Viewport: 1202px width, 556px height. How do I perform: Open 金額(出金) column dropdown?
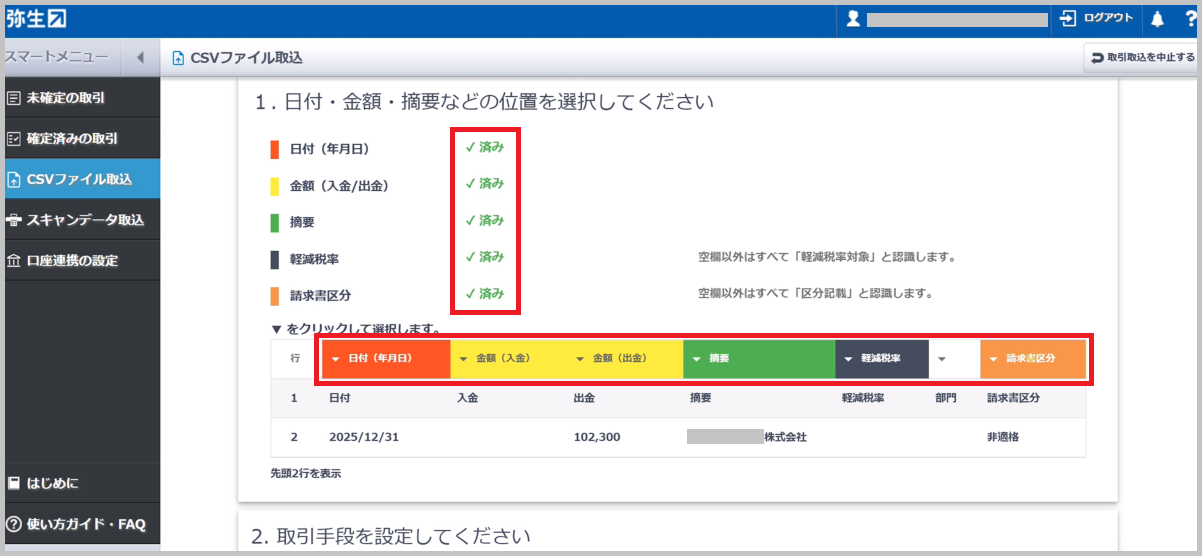625,358
